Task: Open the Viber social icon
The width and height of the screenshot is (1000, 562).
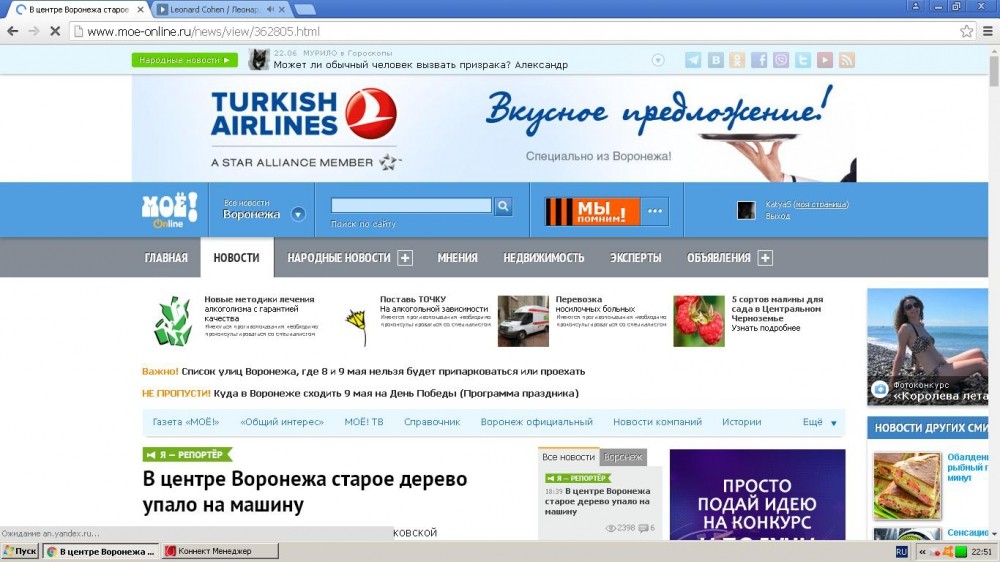Action: [x=781, y=60]
